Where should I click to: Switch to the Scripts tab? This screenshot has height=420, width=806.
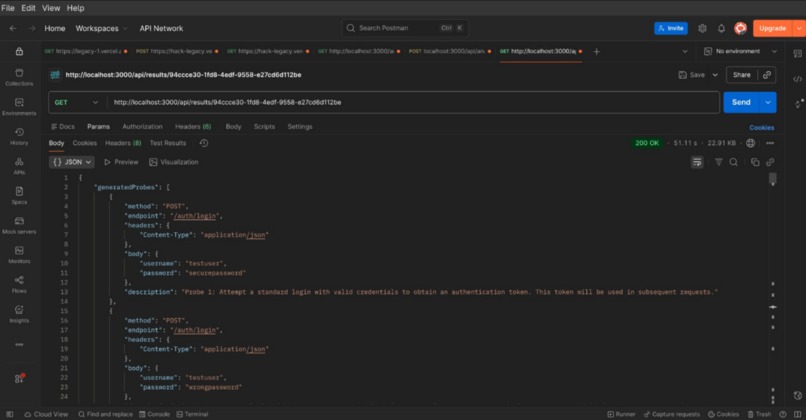(264, 126)
